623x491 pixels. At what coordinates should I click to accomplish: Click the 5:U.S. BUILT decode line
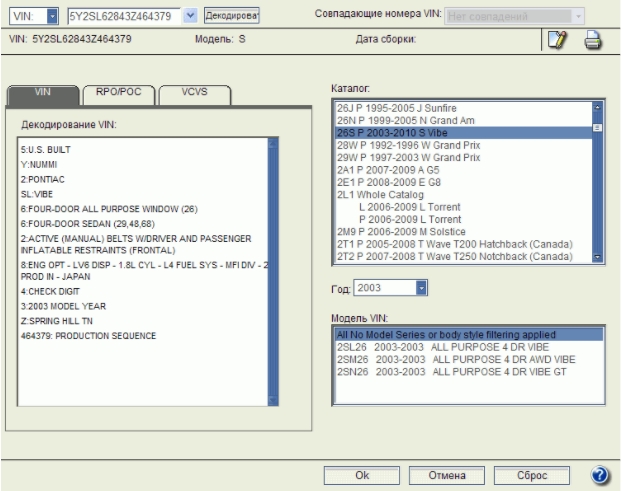coord(46,150)
